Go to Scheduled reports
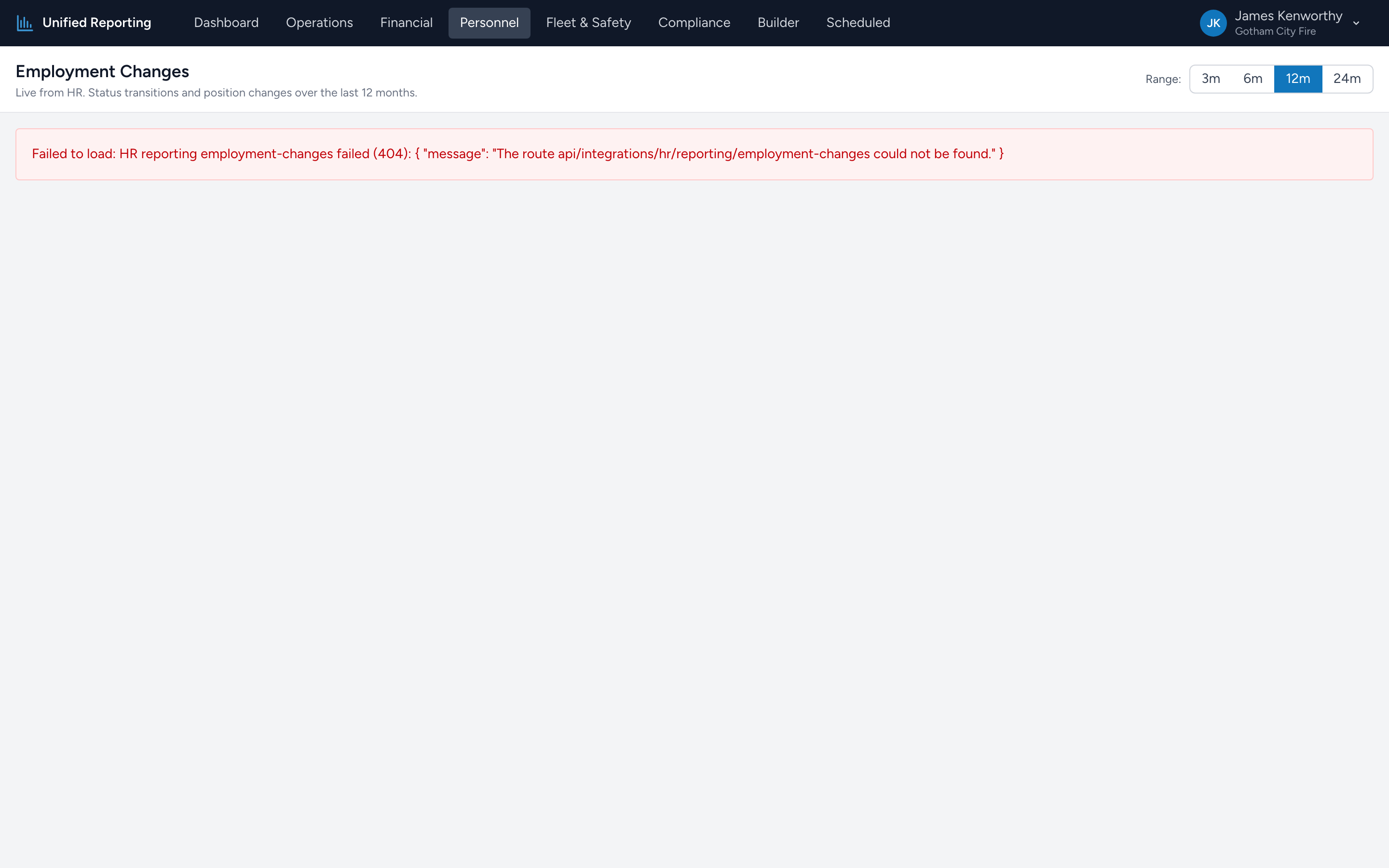 coord(858,23)
